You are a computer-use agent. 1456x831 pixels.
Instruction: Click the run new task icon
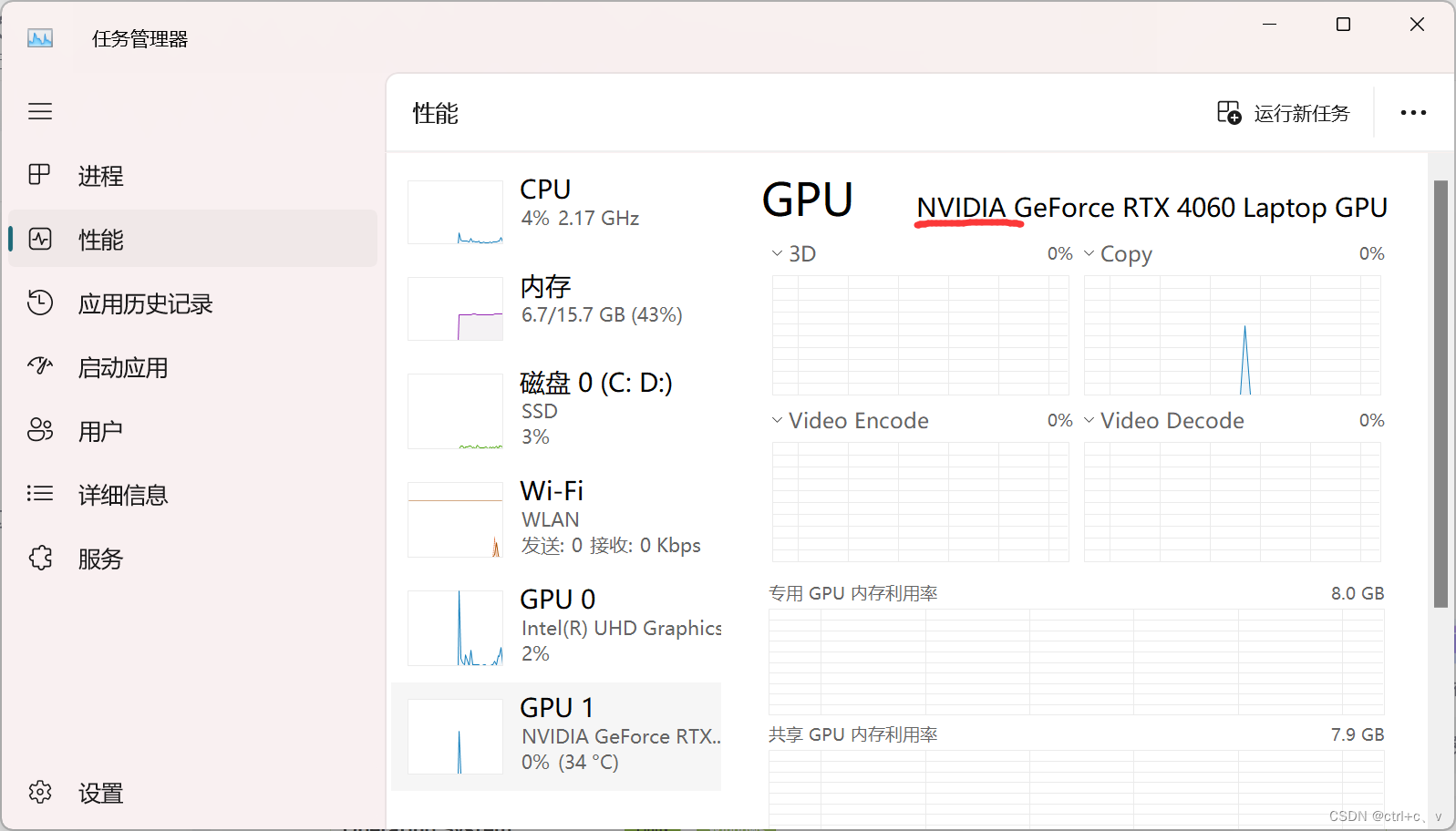click(1229, 113)
